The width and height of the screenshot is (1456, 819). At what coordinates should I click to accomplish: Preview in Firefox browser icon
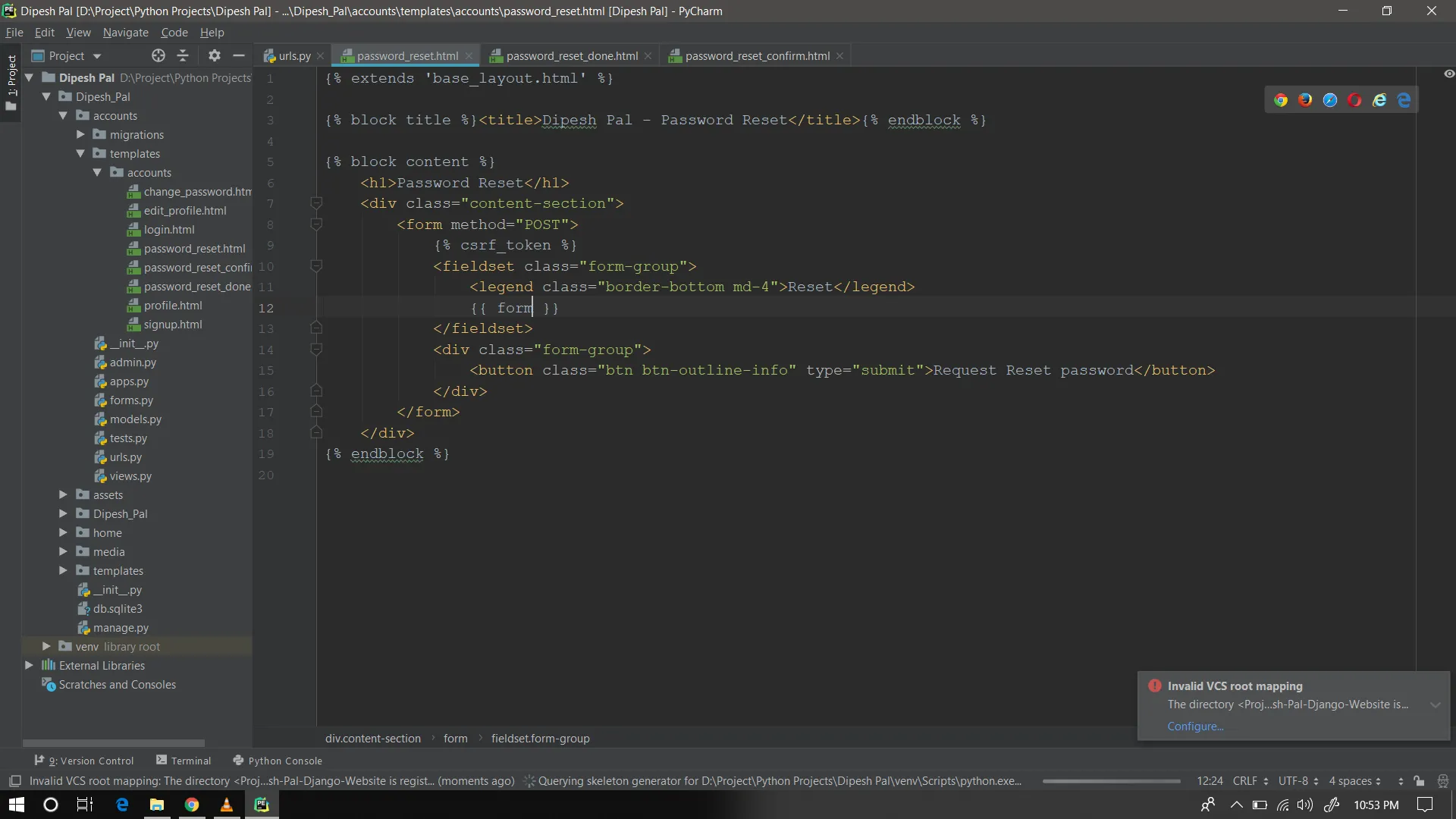[x=1305, y=100]
